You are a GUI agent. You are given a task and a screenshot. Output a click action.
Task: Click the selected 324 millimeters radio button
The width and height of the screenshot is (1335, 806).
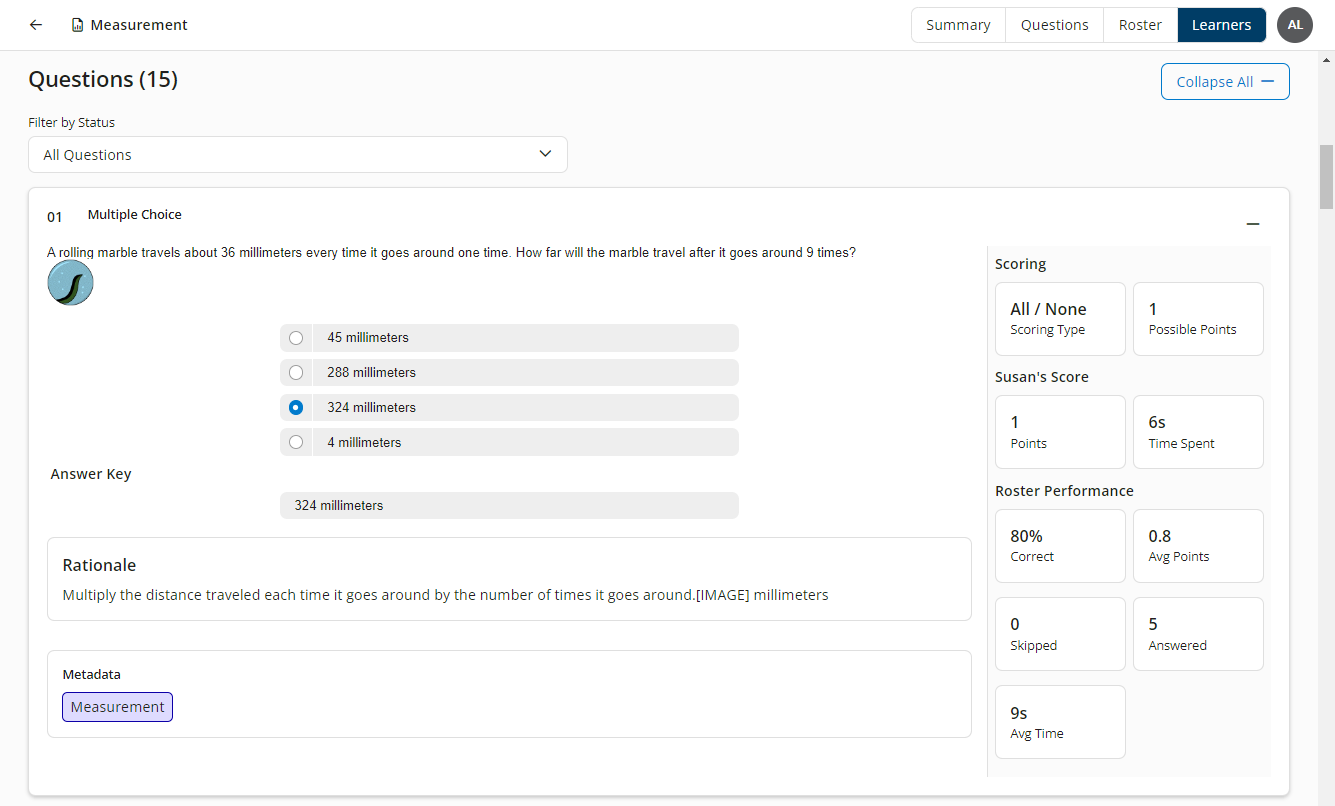(296, 407)
